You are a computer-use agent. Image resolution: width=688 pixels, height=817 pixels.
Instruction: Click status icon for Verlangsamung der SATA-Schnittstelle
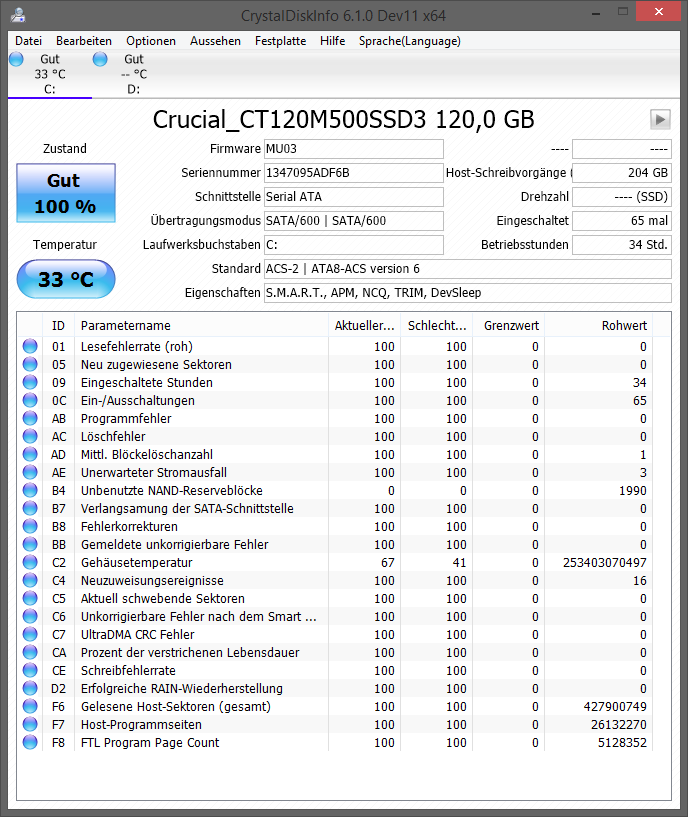pos(30,508)
